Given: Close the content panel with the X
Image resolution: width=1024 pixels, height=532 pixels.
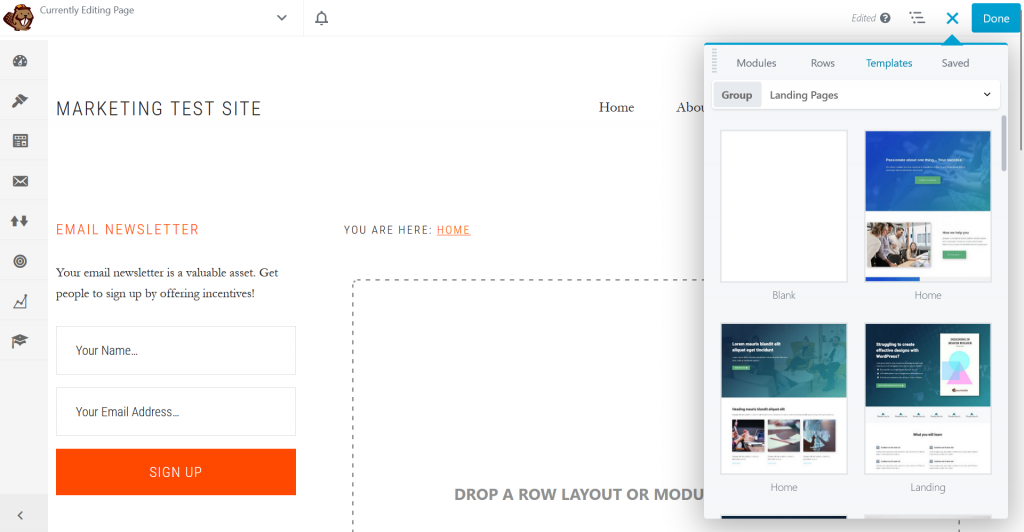Looking at the screenshot, I should [x=952, y=18].
